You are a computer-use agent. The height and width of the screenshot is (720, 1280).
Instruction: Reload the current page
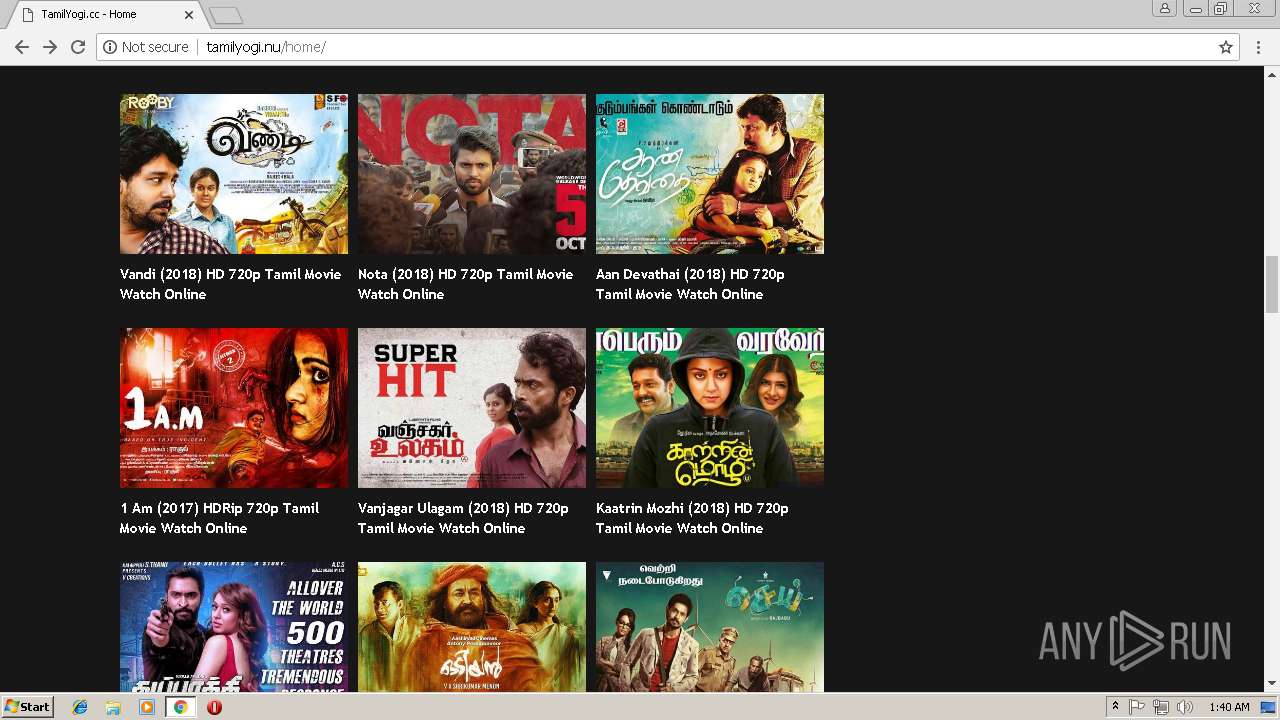(x=78, y=47)
